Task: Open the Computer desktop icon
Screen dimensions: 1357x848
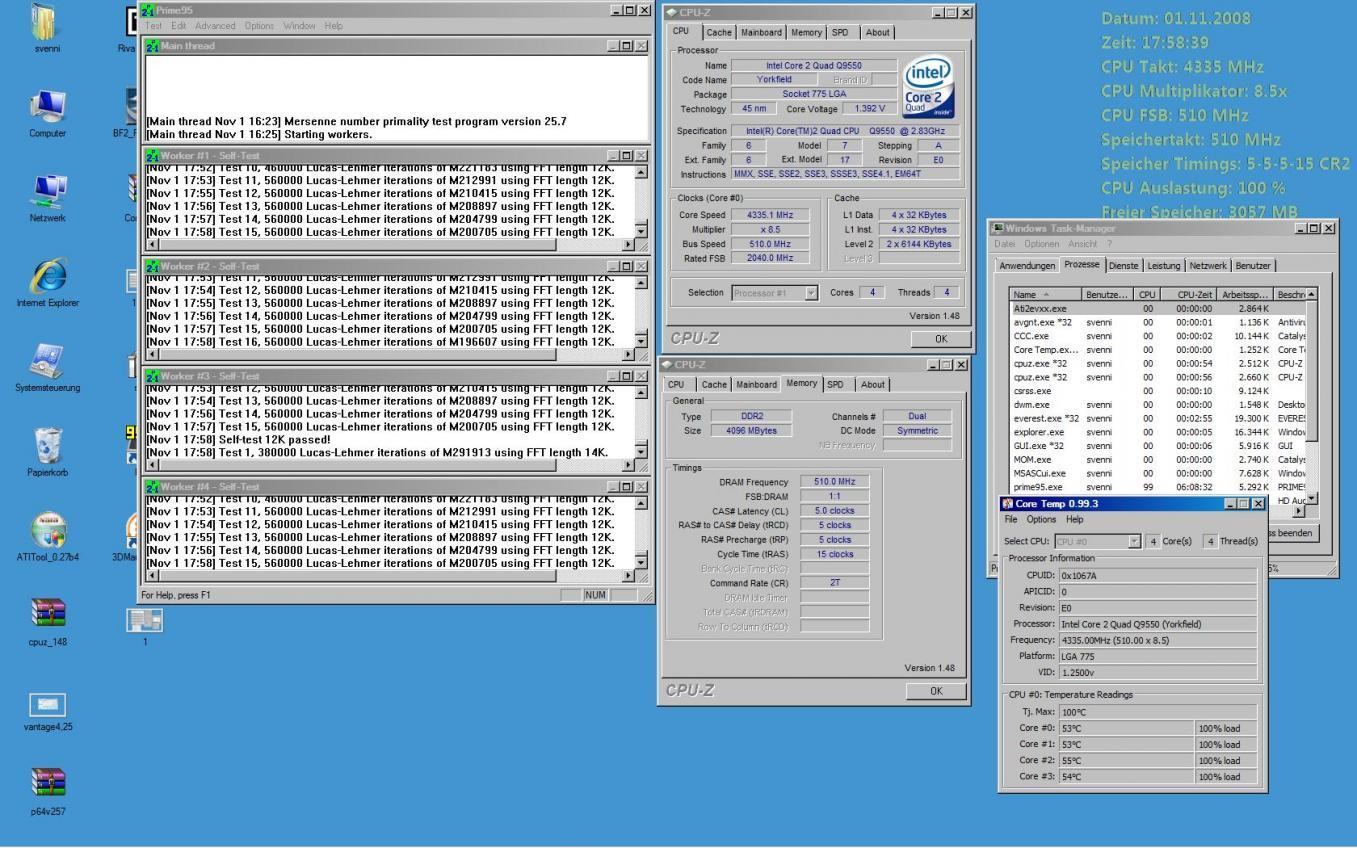Action: pos(48,107)
